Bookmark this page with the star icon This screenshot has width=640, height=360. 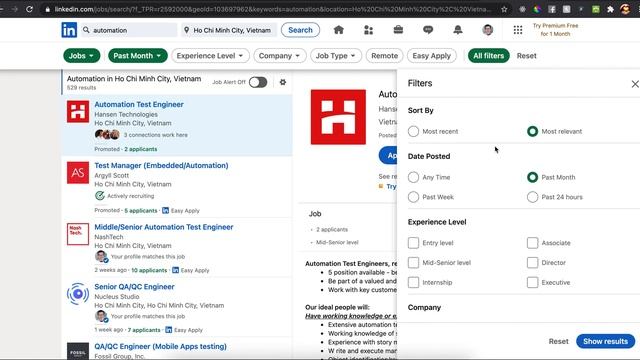coord(504,9)
